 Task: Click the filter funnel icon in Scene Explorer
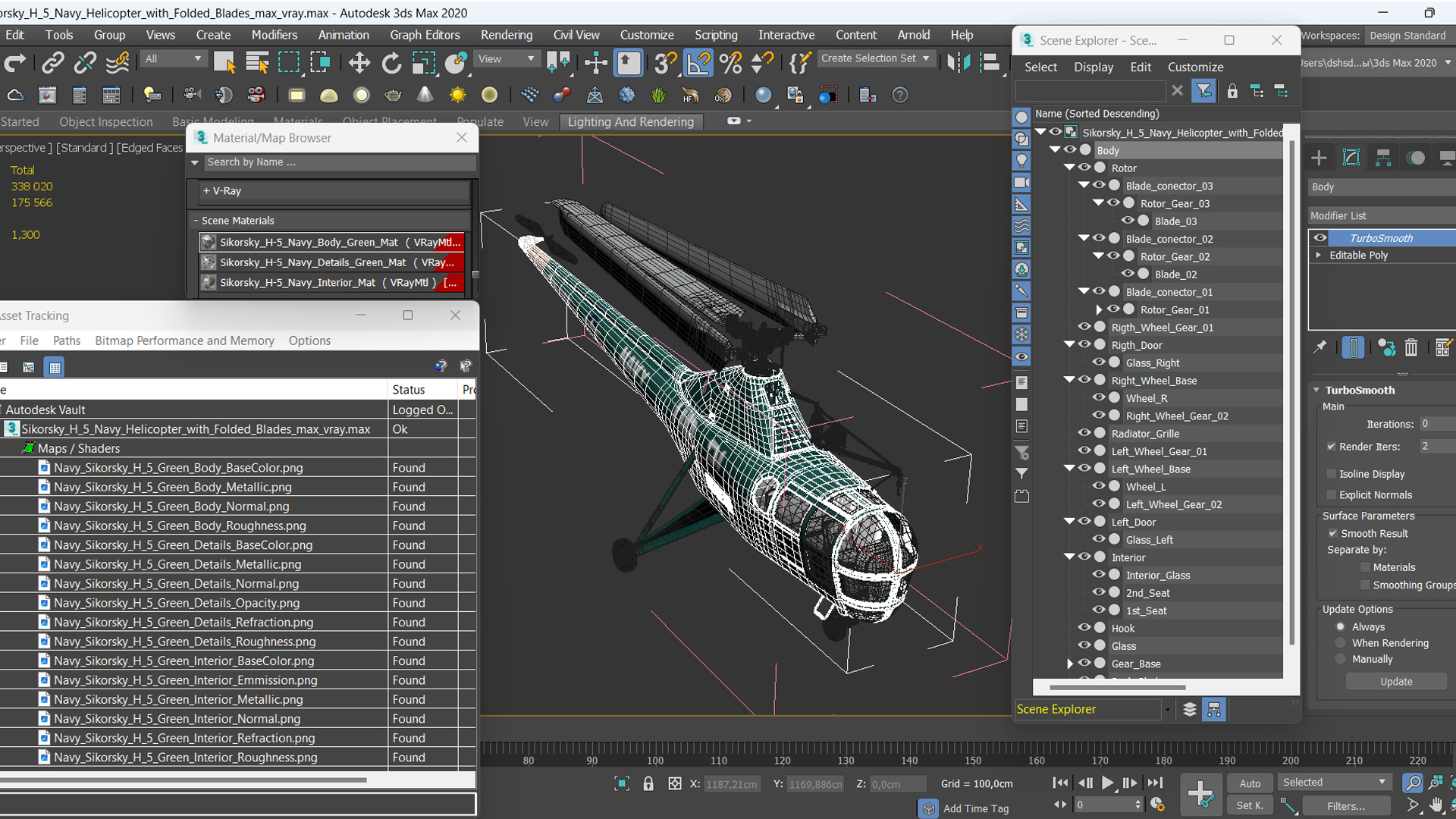(x=1203, y=91)
